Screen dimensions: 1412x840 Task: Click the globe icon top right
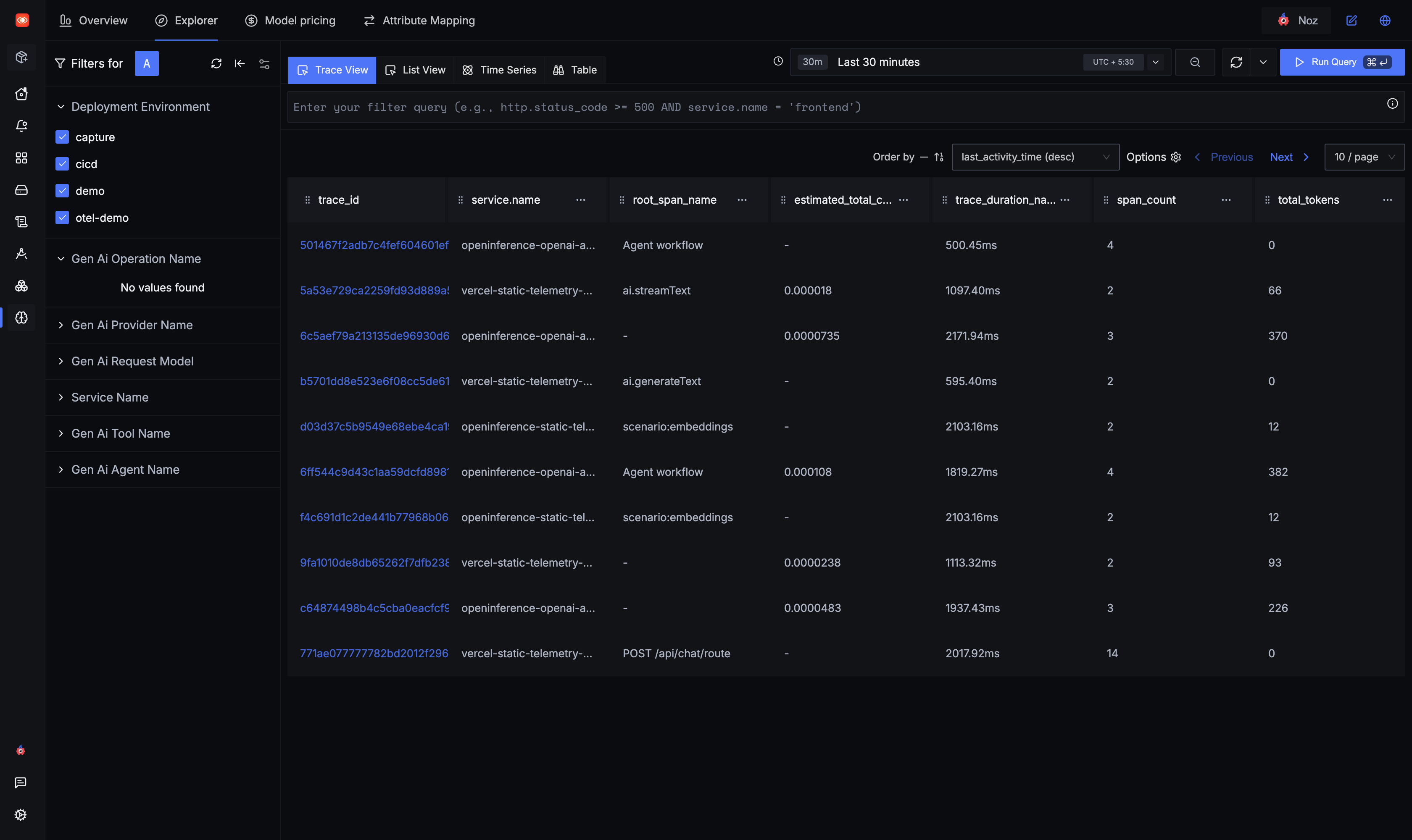pyautogui.click(x=1385, y=21)
